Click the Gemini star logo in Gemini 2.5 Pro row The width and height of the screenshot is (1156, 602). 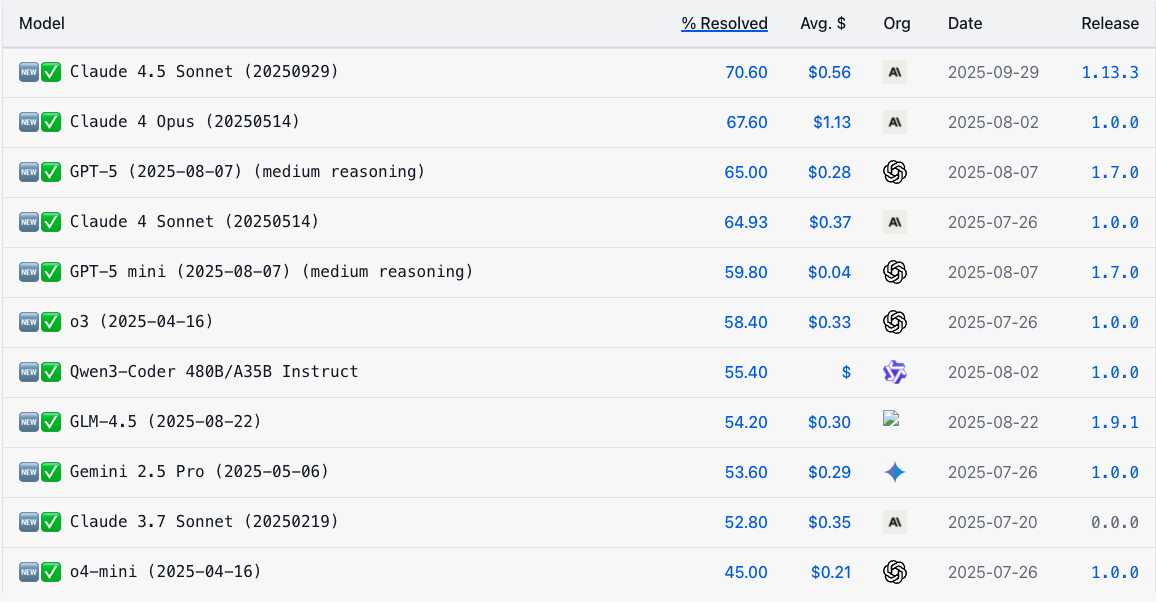tap(895, 472)
